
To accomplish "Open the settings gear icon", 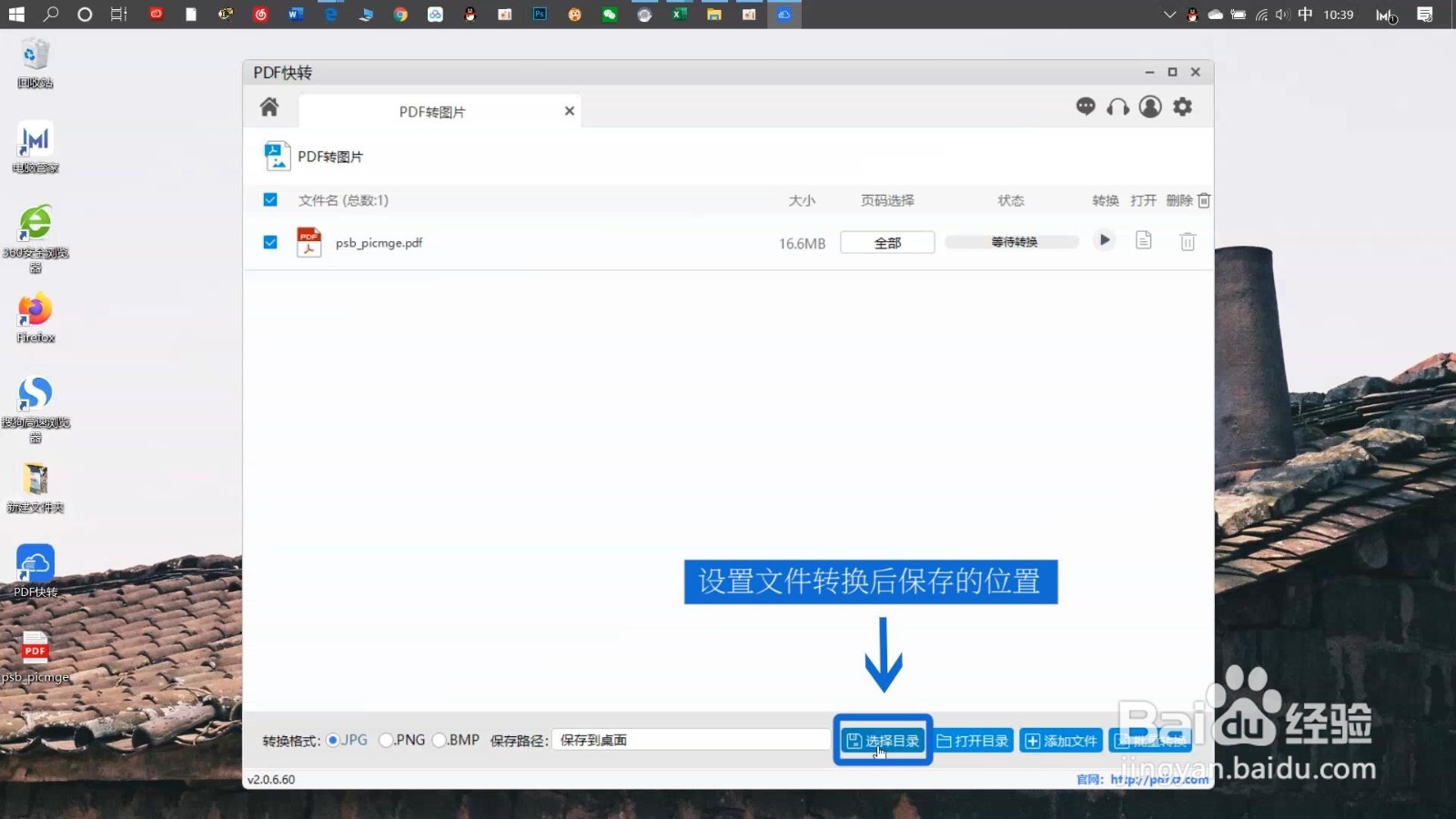I will pyautogui.click(x=1182, y=106).
